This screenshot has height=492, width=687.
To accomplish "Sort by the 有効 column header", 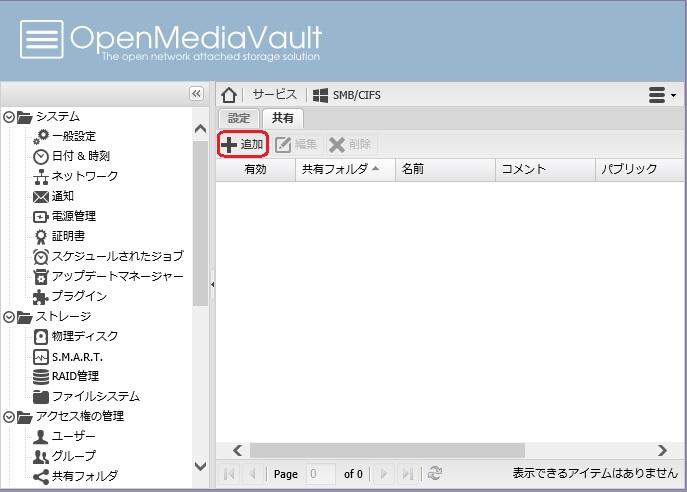I will [x=255, y=169].
